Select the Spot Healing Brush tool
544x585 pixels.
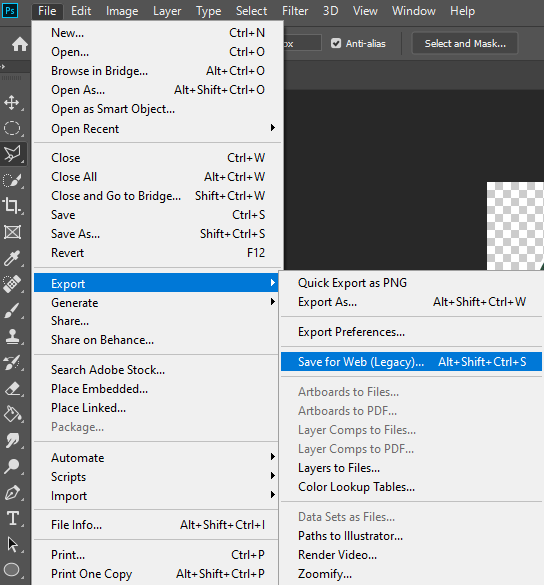12,284
